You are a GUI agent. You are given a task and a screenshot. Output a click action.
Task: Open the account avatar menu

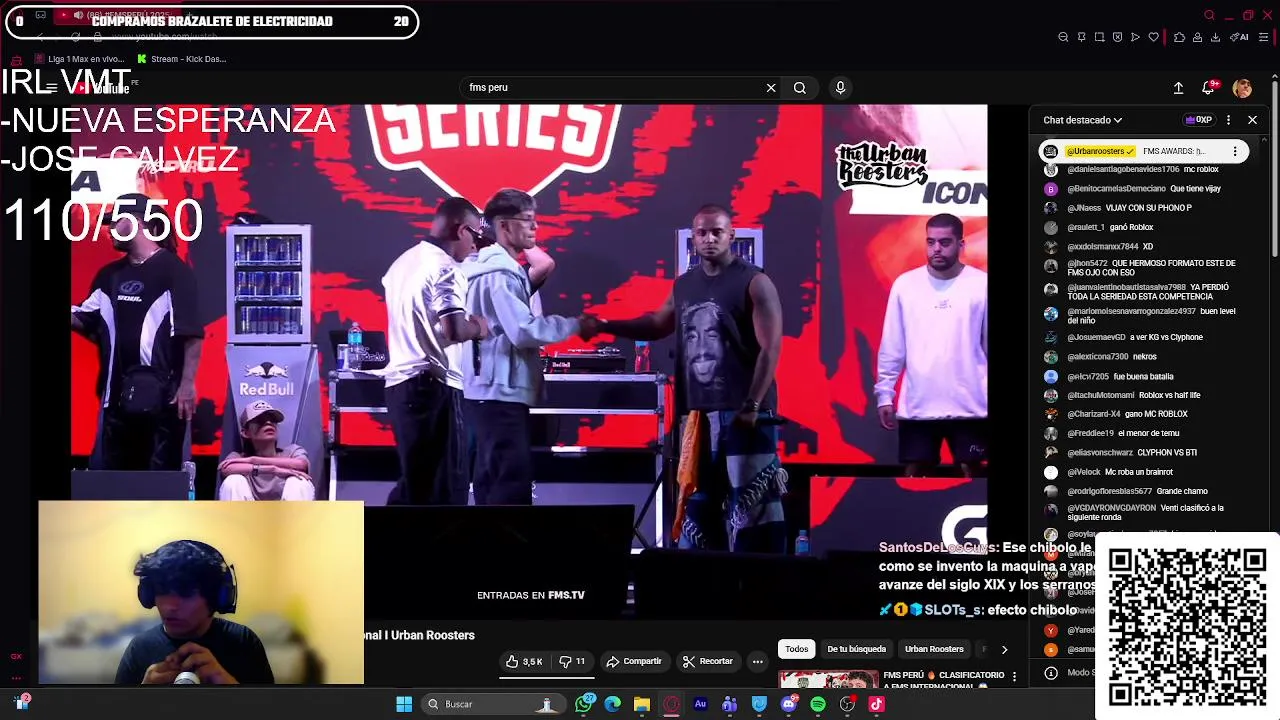pos(1242,88)
